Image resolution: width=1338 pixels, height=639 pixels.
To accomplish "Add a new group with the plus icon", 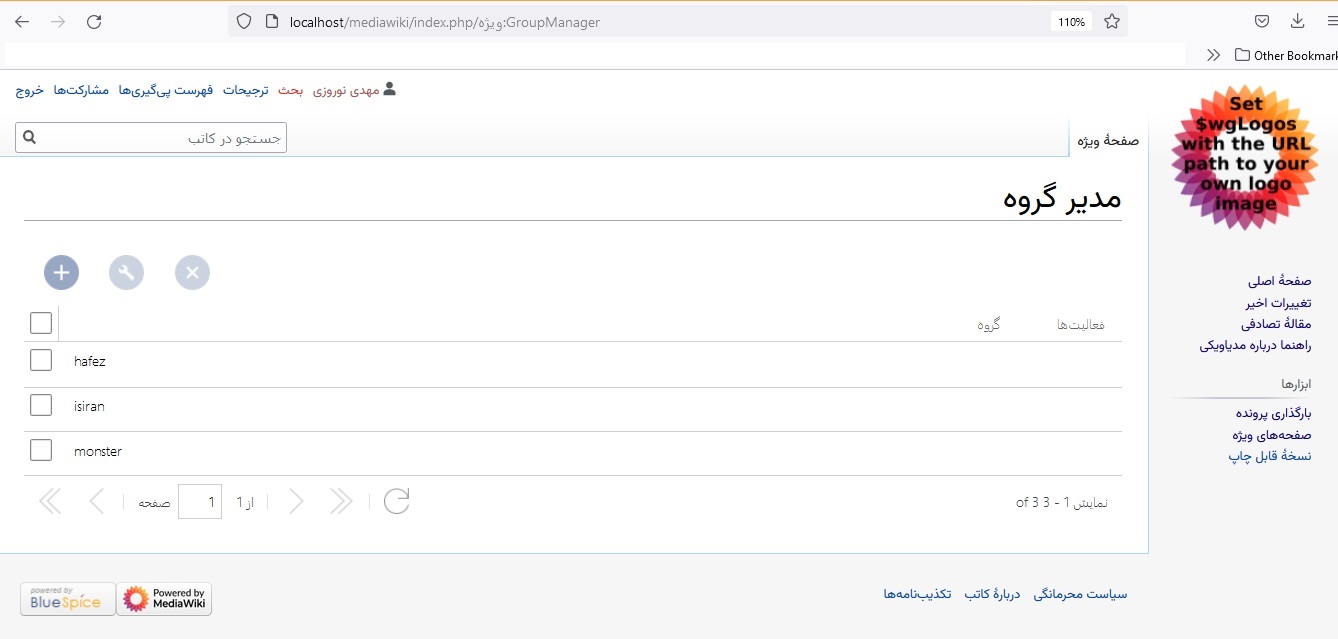I will pos(61,272).
